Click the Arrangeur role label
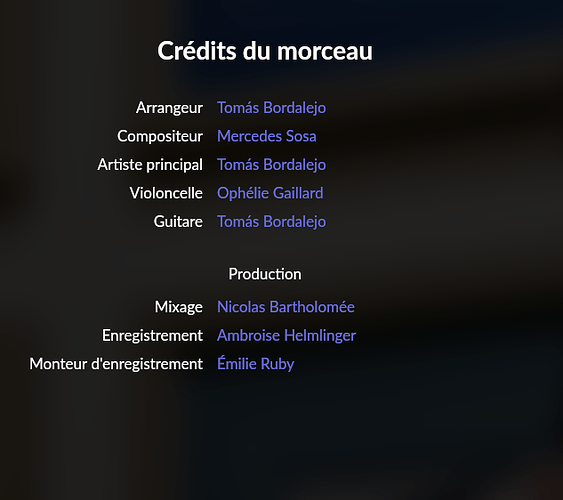563x500 pixels. point(169,108)
